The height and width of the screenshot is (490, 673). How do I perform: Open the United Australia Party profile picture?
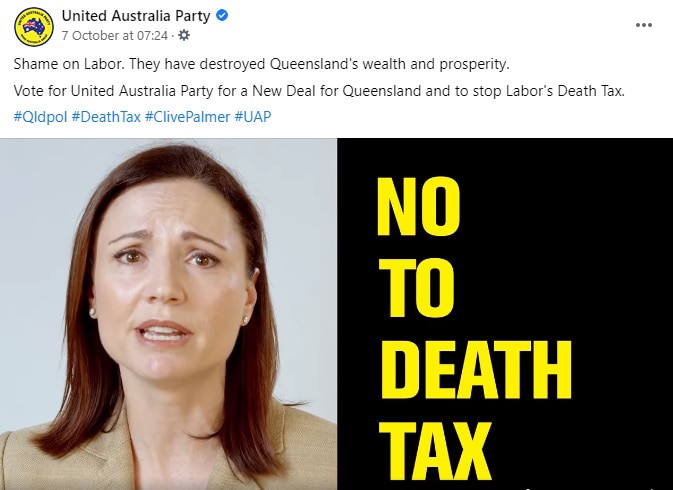pyautogui.click(x=34, y=26)
